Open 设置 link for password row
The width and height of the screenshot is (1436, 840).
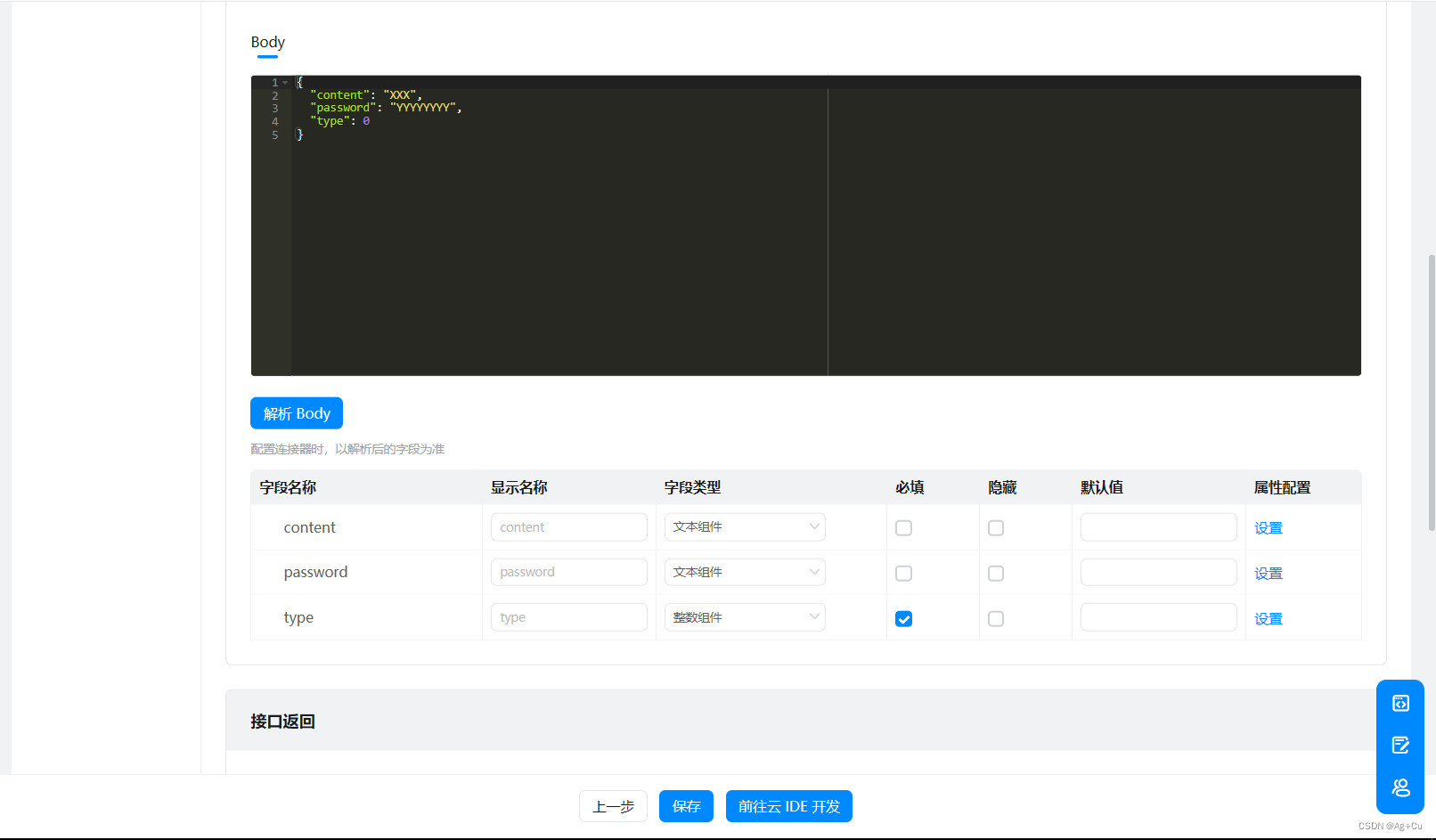tap(1269, 573)
